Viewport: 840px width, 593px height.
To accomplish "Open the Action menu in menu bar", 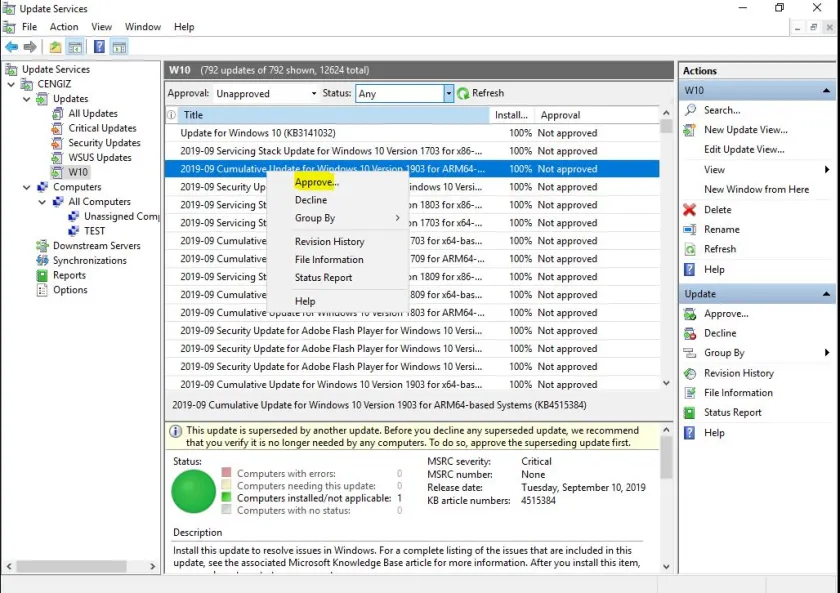I will click(64, 27).
